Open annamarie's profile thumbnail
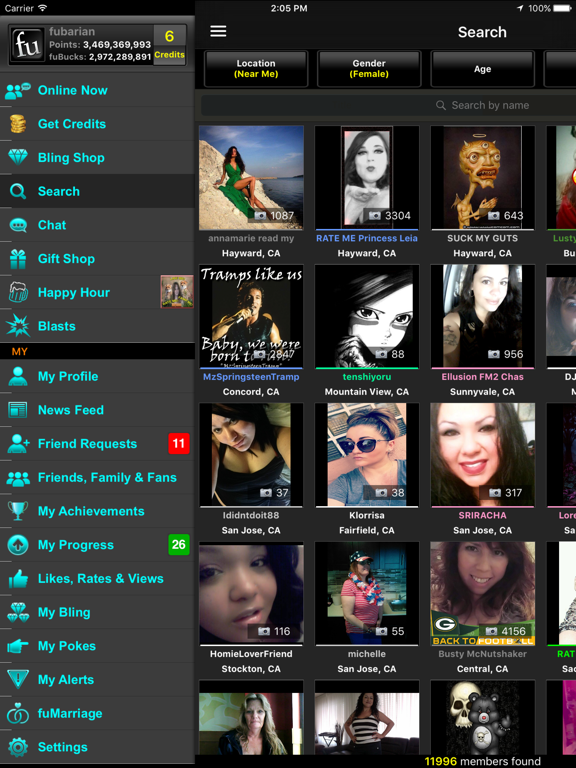 click(251, 177)
